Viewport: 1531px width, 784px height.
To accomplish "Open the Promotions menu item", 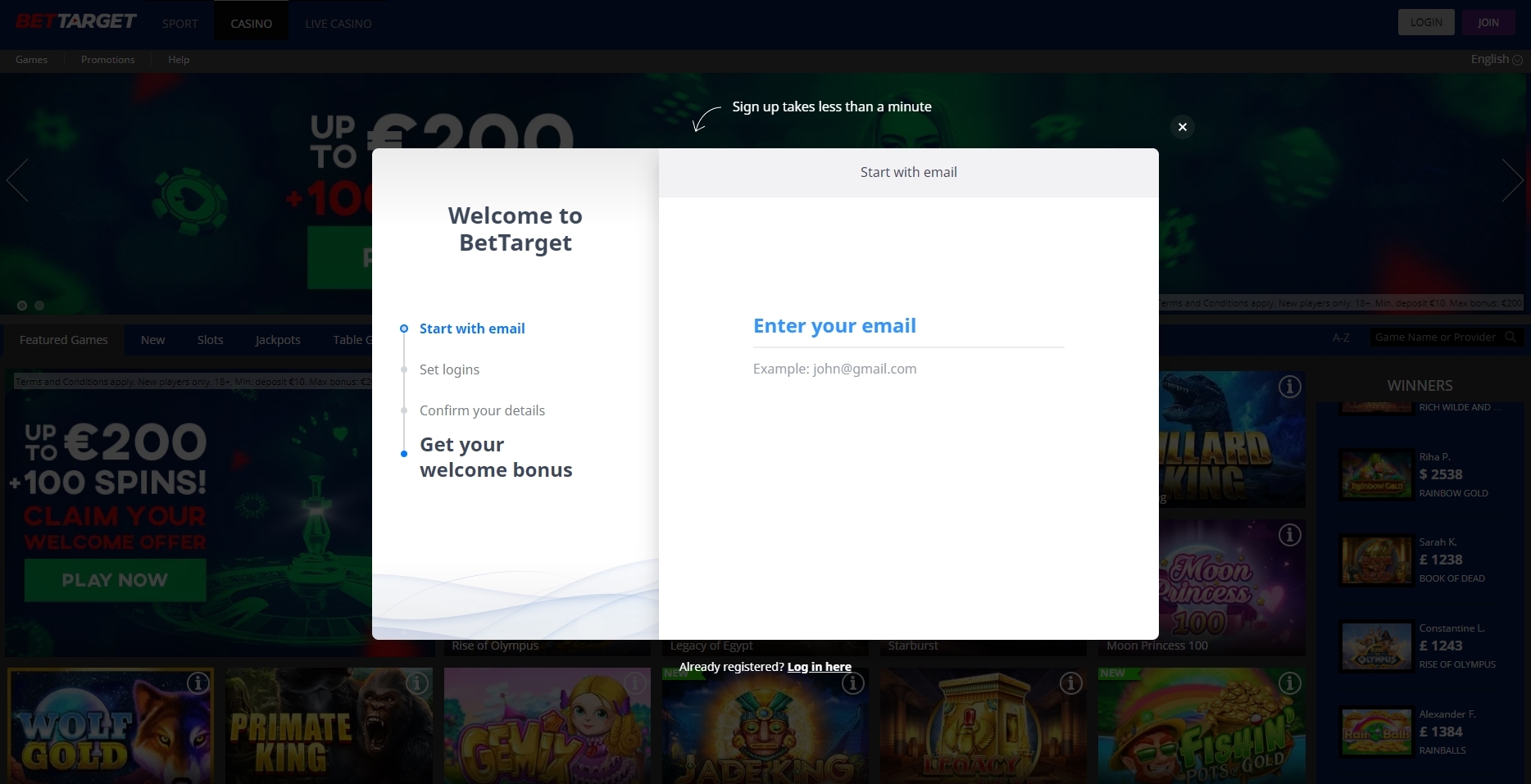I will click(x=107, y=60).
